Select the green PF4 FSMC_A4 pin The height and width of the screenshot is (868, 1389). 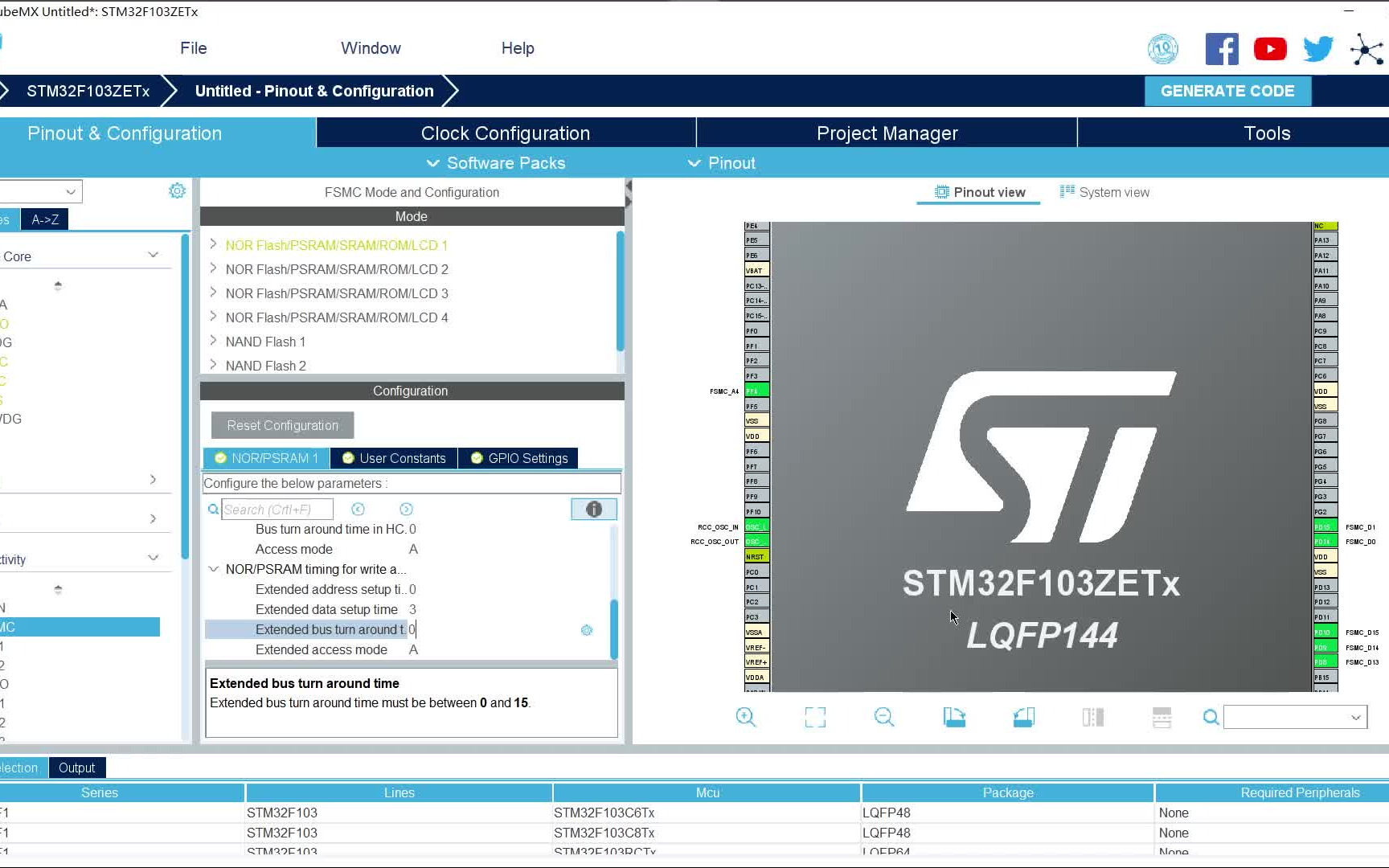point(756,391)
